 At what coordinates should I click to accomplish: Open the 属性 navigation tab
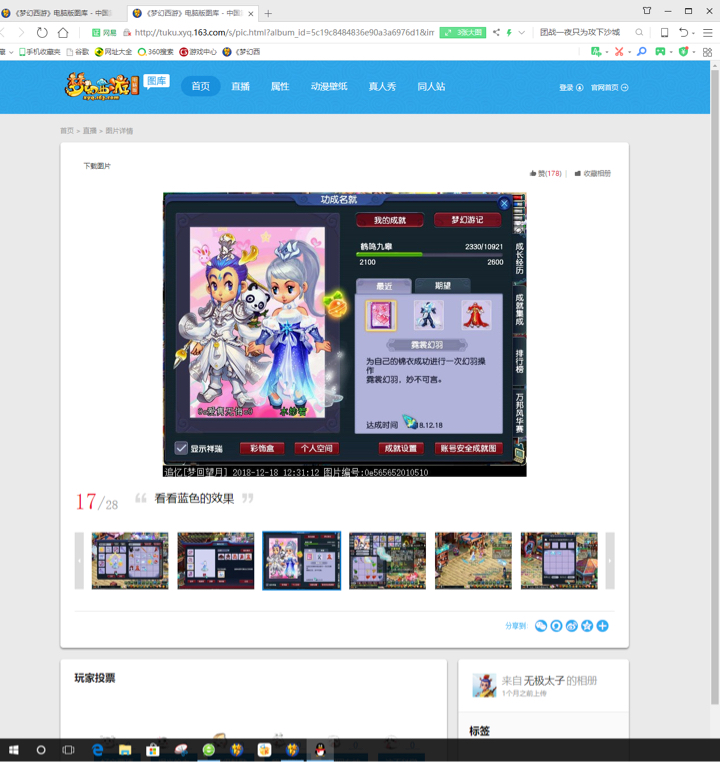(280, 87)
